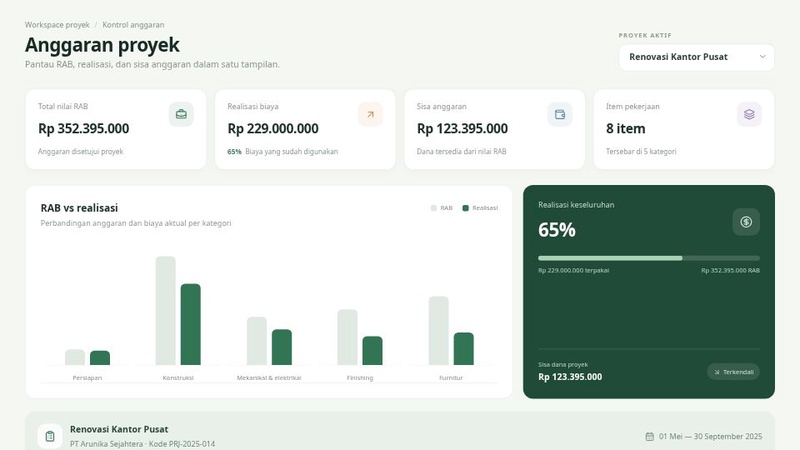Open the Proyek Aktif project dropdown
This screenshot has width=800, height=450.
(696, 57)
